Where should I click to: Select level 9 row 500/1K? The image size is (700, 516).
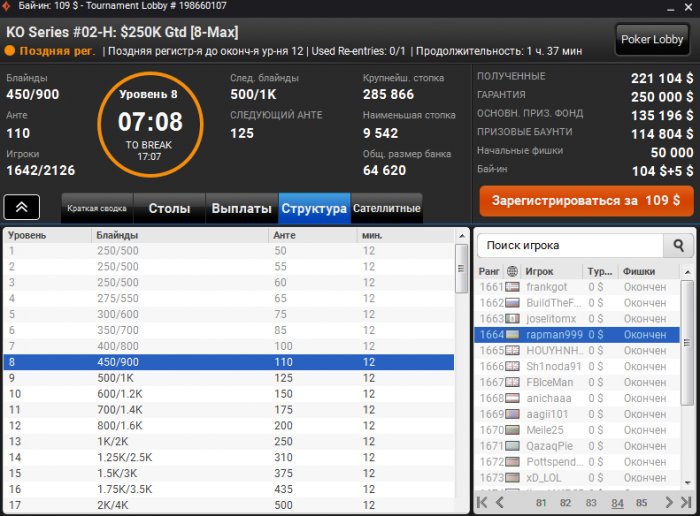pos(229,378)
